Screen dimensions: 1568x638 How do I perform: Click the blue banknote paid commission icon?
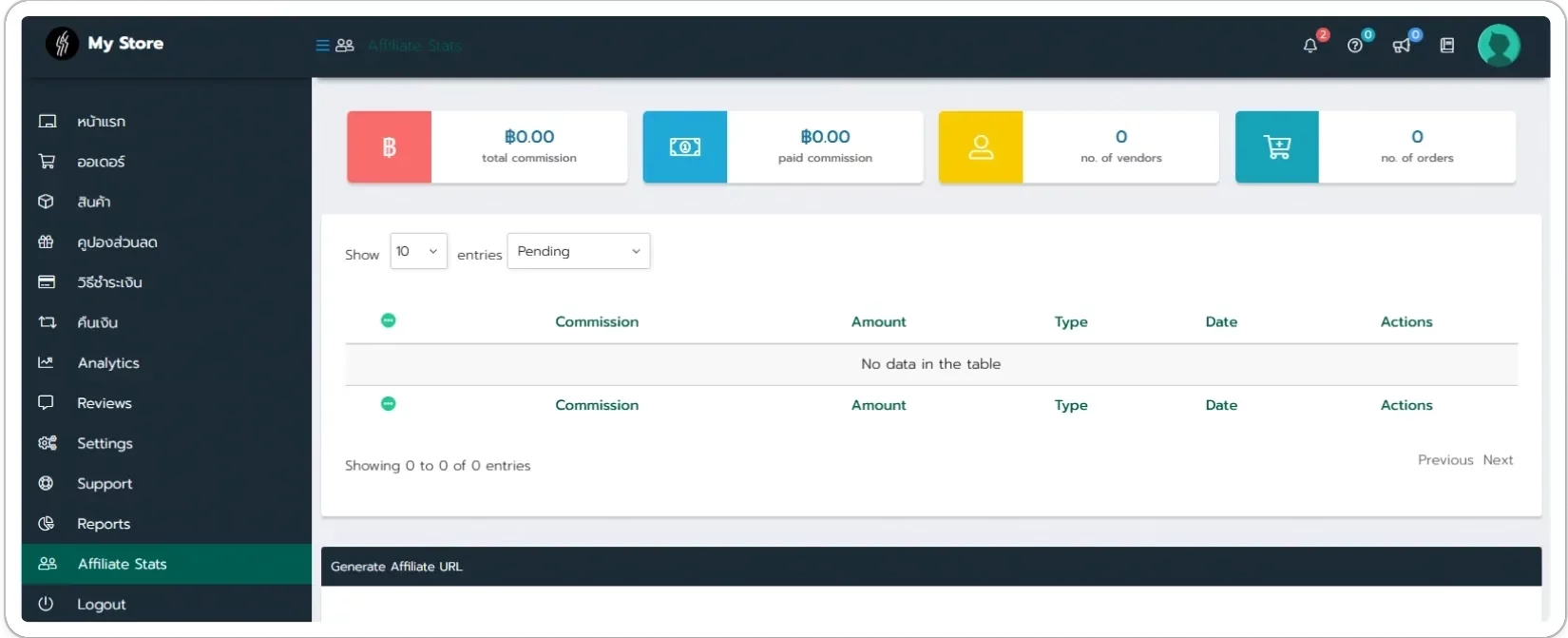click(x=685, y=147)
